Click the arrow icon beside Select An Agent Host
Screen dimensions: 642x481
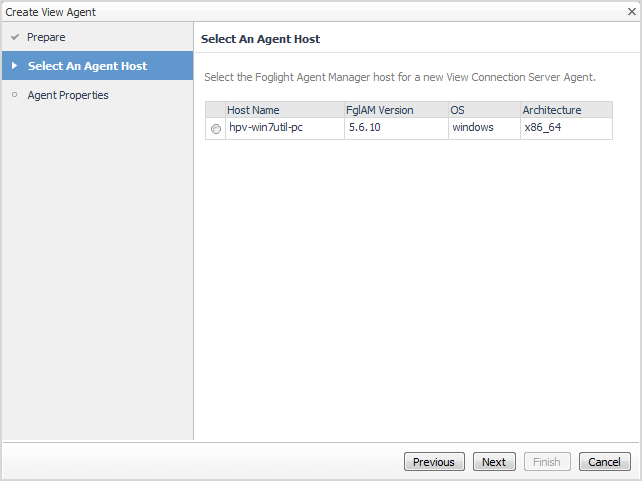[14, 66]
